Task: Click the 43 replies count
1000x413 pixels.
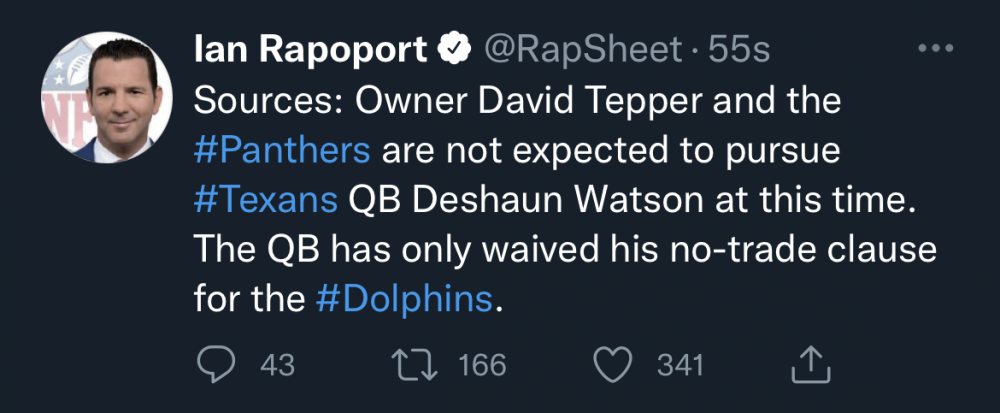Action: (x=276, y=366)
